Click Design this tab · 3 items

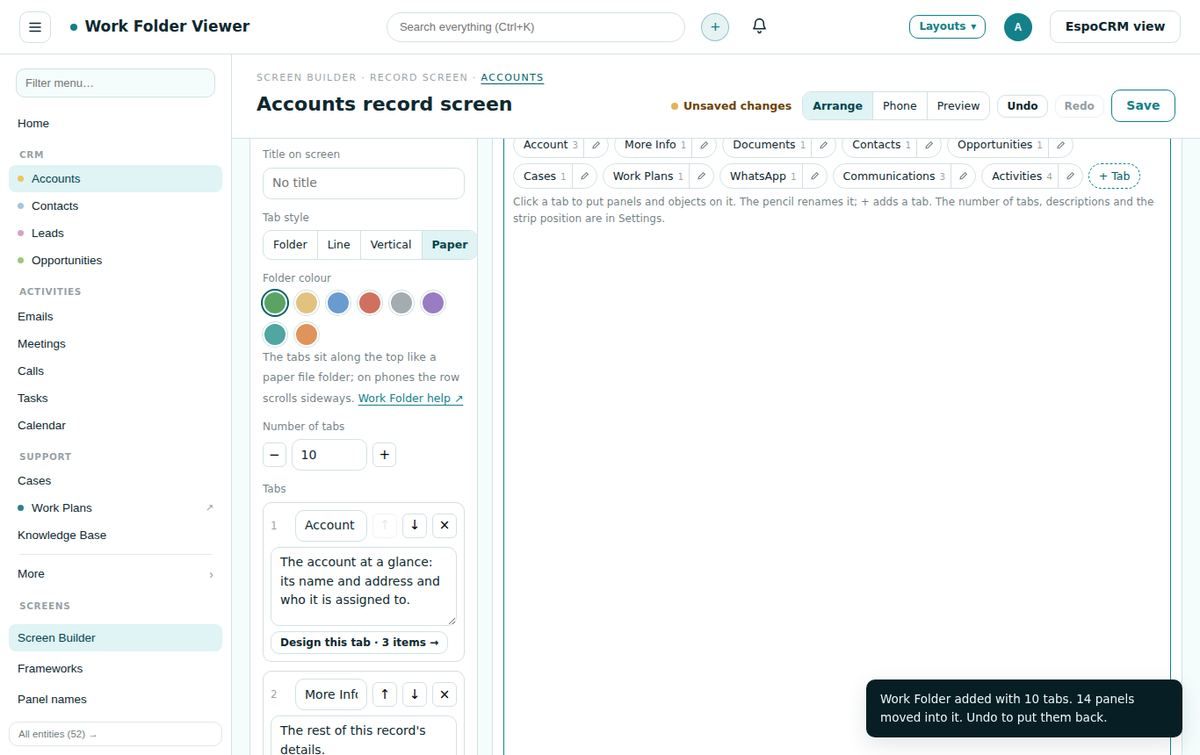[x=359, y=642]
